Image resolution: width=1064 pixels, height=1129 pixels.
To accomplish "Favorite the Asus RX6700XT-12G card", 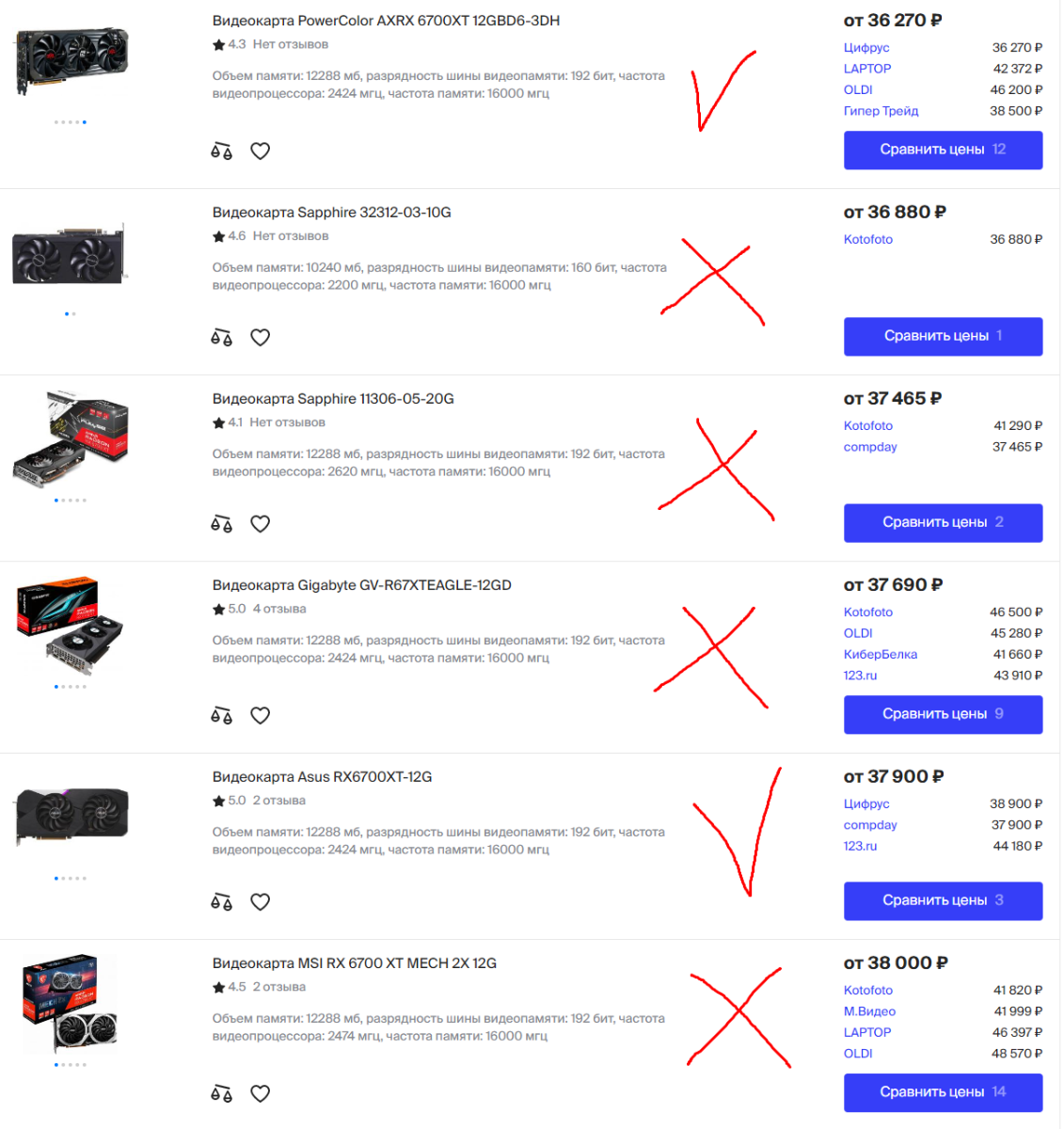I will point(261,901).
